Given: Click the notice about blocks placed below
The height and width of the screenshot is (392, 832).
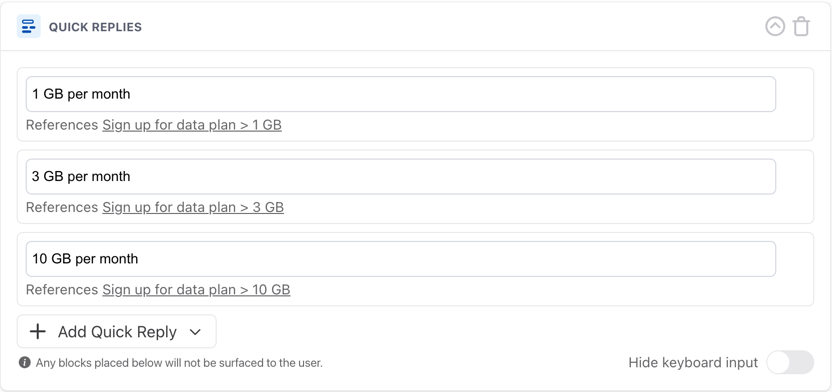Looking at the screenshot, I should point(179,363).
